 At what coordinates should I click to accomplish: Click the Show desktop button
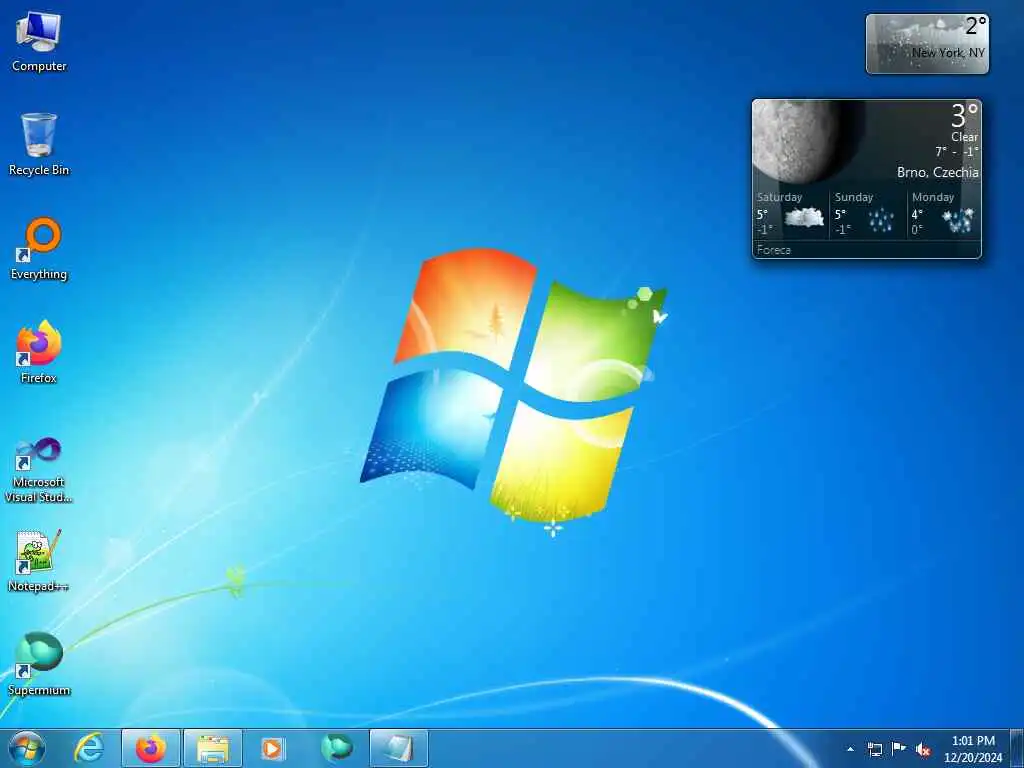1017,748
